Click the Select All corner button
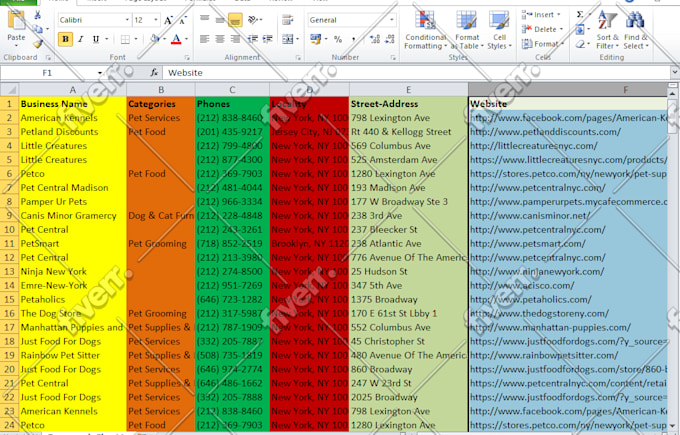This screenshot has height=435, width=680. coord(9,90)
